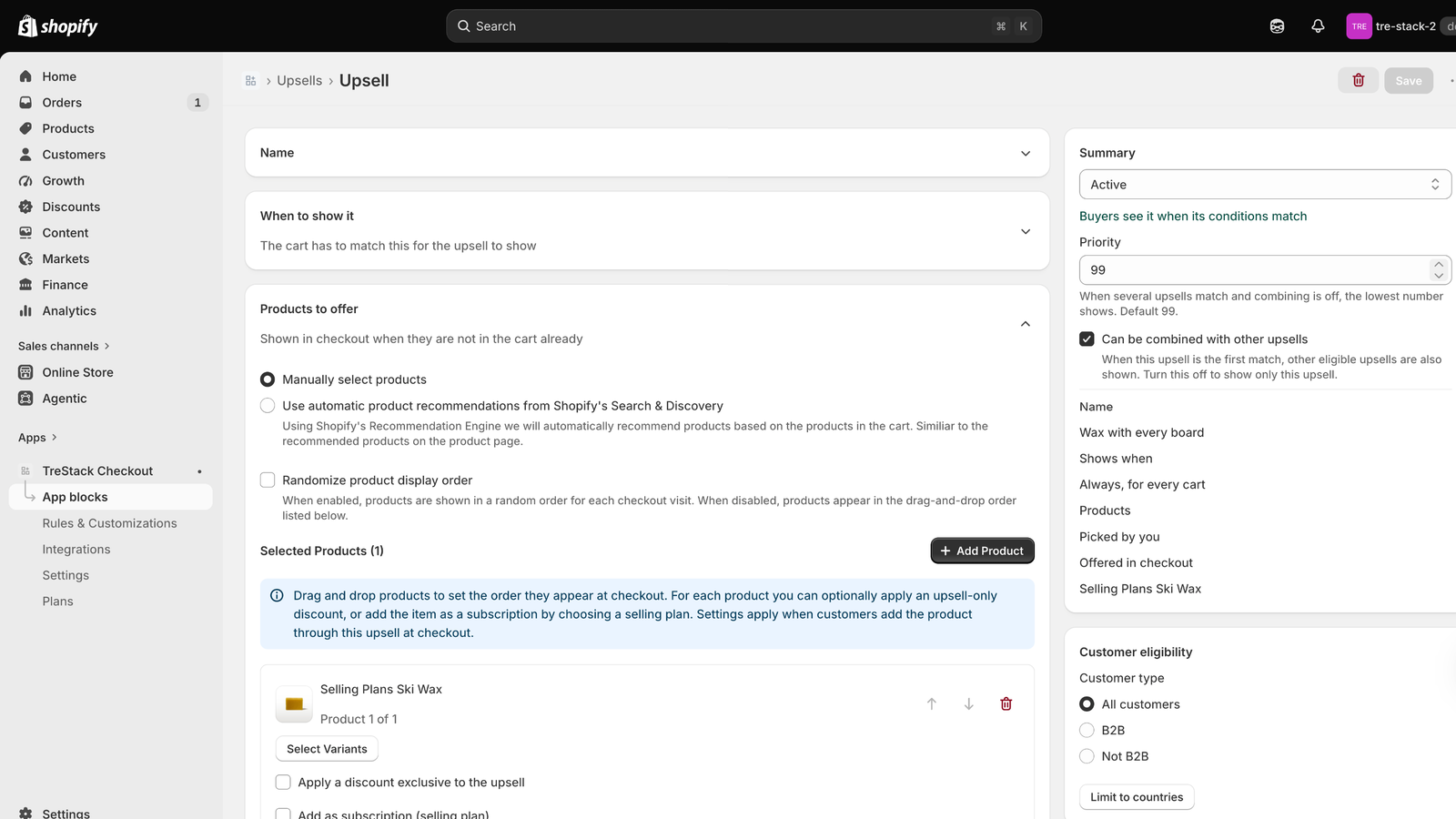Click the Discounts icon in sidebar
The image size is (1456, 819).
pyautogui.click(x=25, y=207)
